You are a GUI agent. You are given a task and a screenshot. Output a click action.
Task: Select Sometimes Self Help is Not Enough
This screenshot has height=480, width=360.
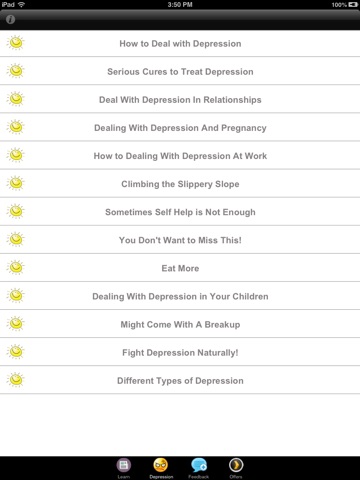[x=180, y=211]
